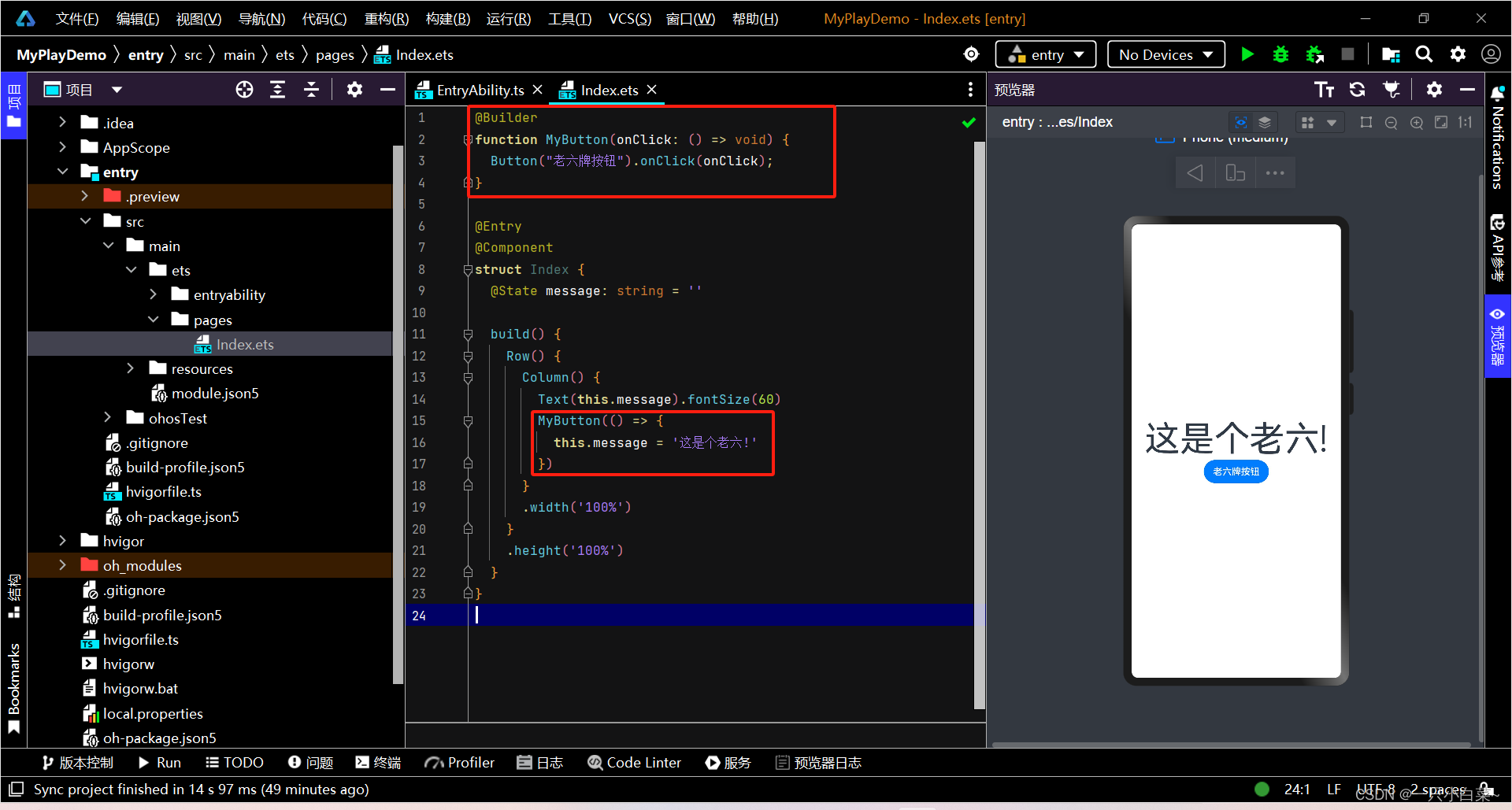Open the Project Structure icon
The width and height of the screenshot is (1512, 810).
[x=1391, y=54]
